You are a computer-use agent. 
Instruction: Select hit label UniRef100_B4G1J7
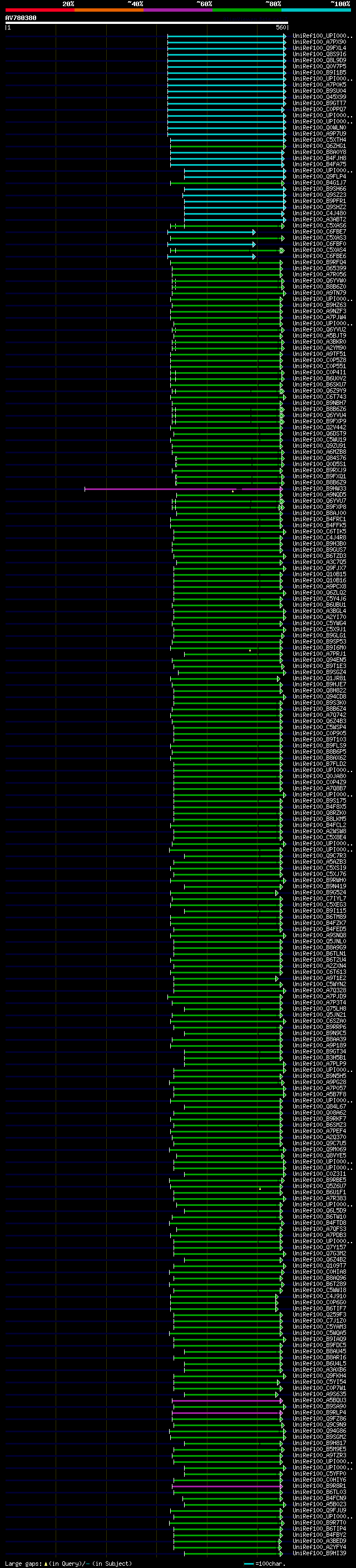(319, 182)
